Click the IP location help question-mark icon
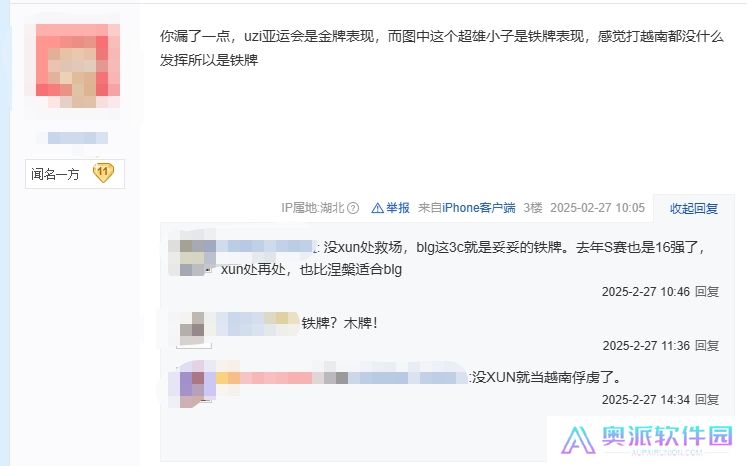Image resolution: width=747 pixels, height=466 pixels. point(353,208)
